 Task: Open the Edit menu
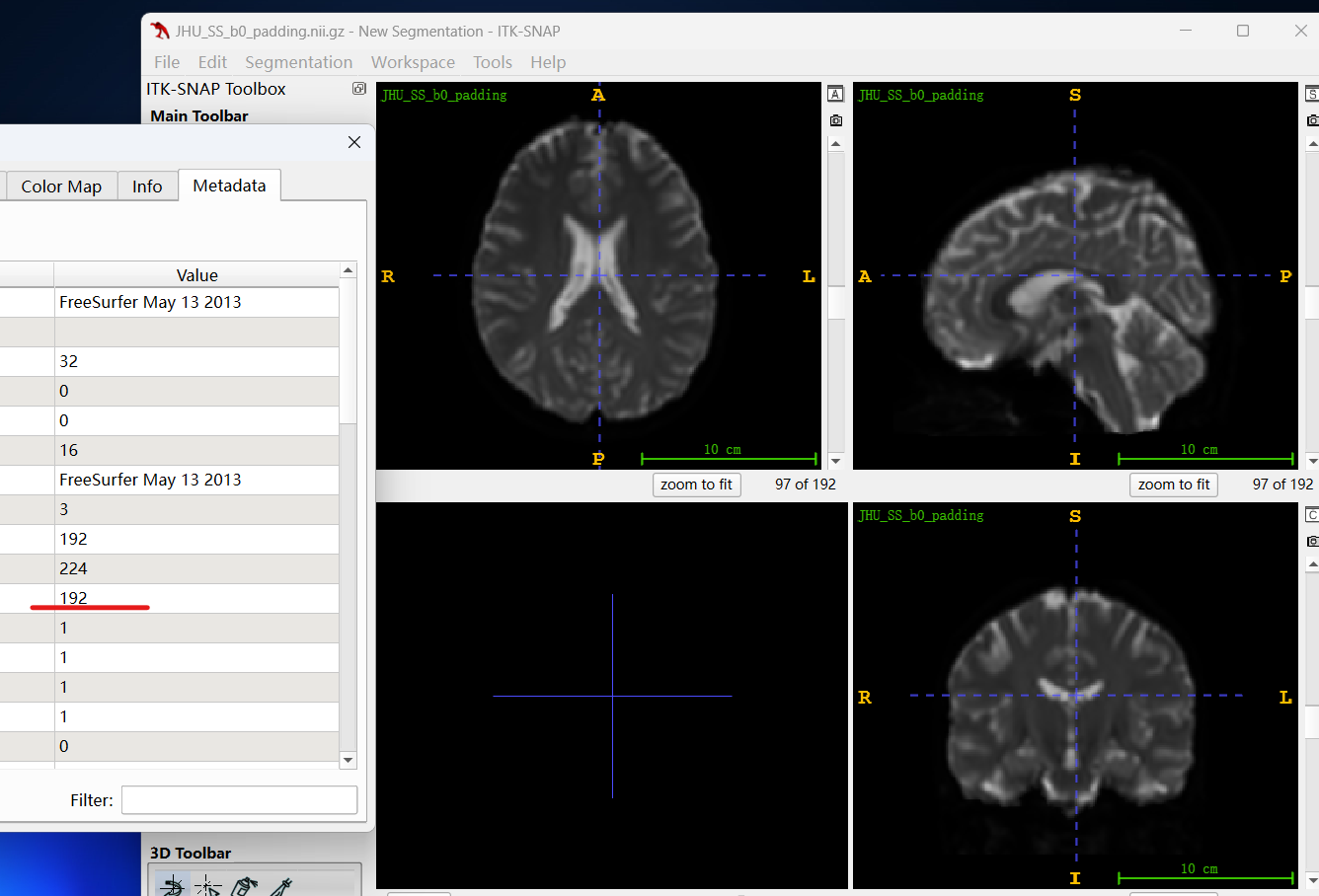click(212, 62)
